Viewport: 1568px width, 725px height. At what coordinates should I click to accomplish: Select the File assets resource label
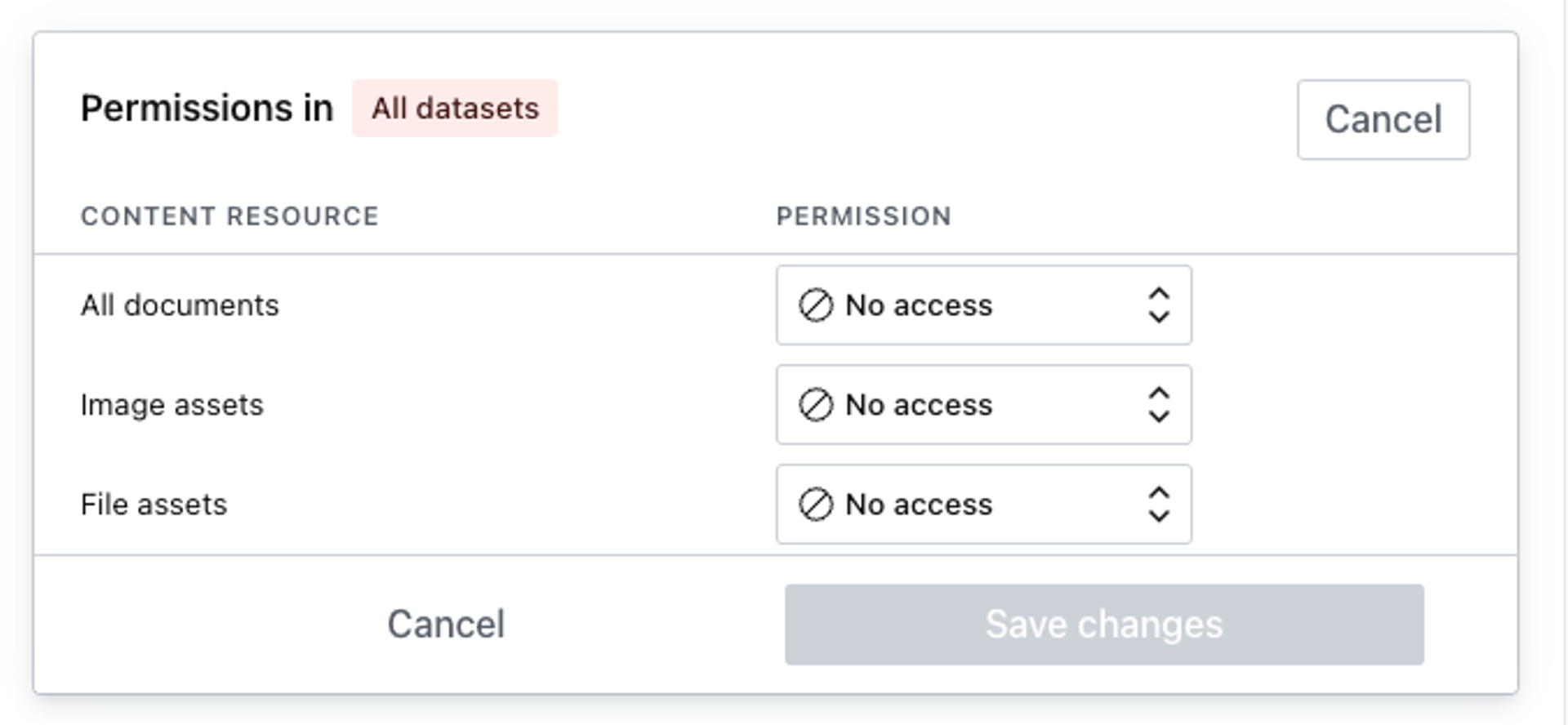click(154, 505)
